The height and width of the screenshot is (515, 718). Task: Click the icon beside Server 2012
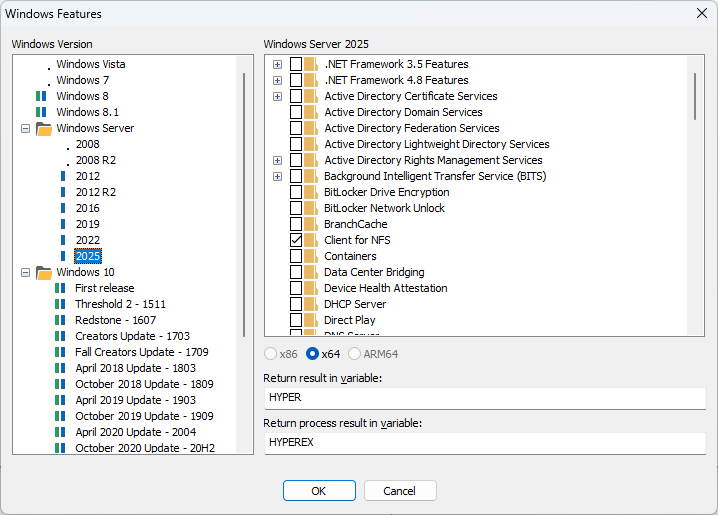pos(63,176)
